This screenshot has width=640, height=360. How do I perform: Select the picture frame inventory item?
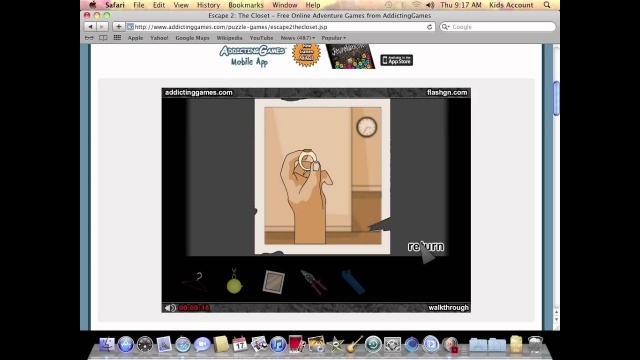pyautogui.click(x=273, y=282)
